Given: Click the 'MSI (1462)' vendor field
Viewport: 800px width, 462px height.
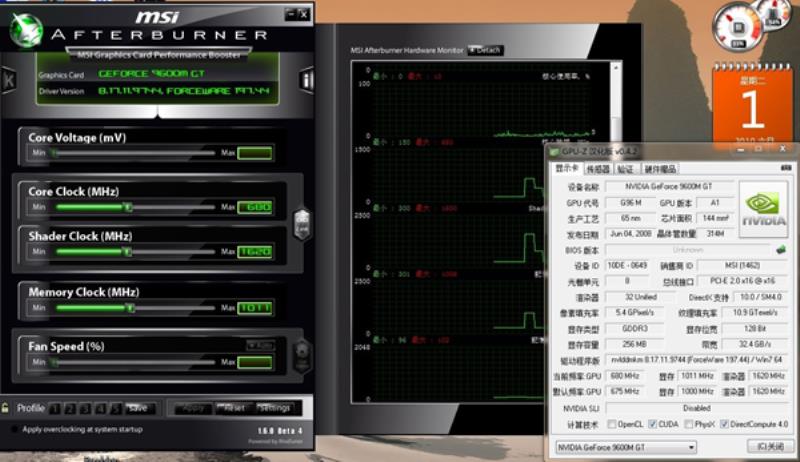Looking at the screenshot, I should 742,266.
